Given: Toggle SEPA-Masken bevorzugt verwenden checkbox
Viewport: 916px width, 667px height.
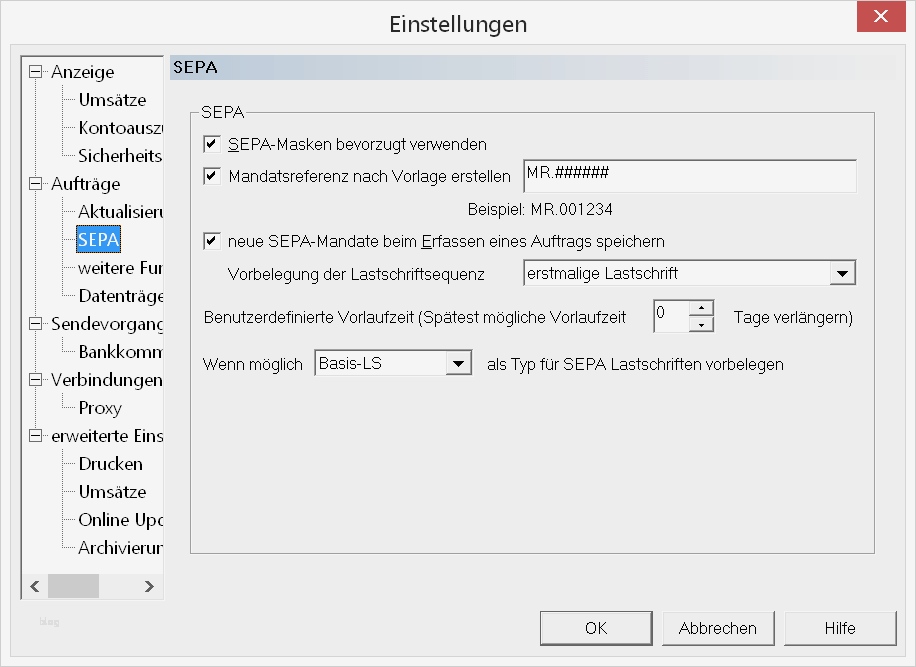Looking at the screenshot, I should tap(211, 145).
